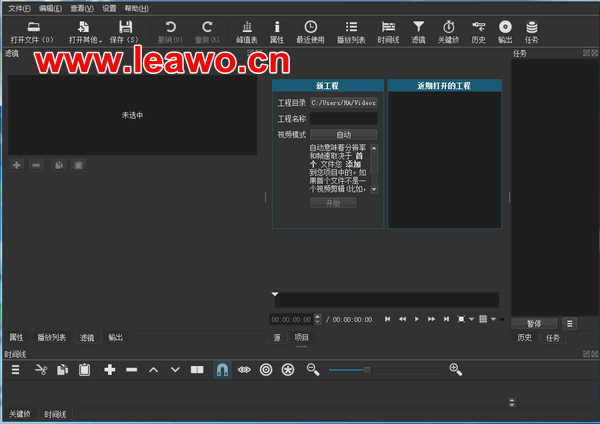This screenshot has height=424, width=600.
Task: Open the 输出 export toolbar icon
Action: (505, 31)
